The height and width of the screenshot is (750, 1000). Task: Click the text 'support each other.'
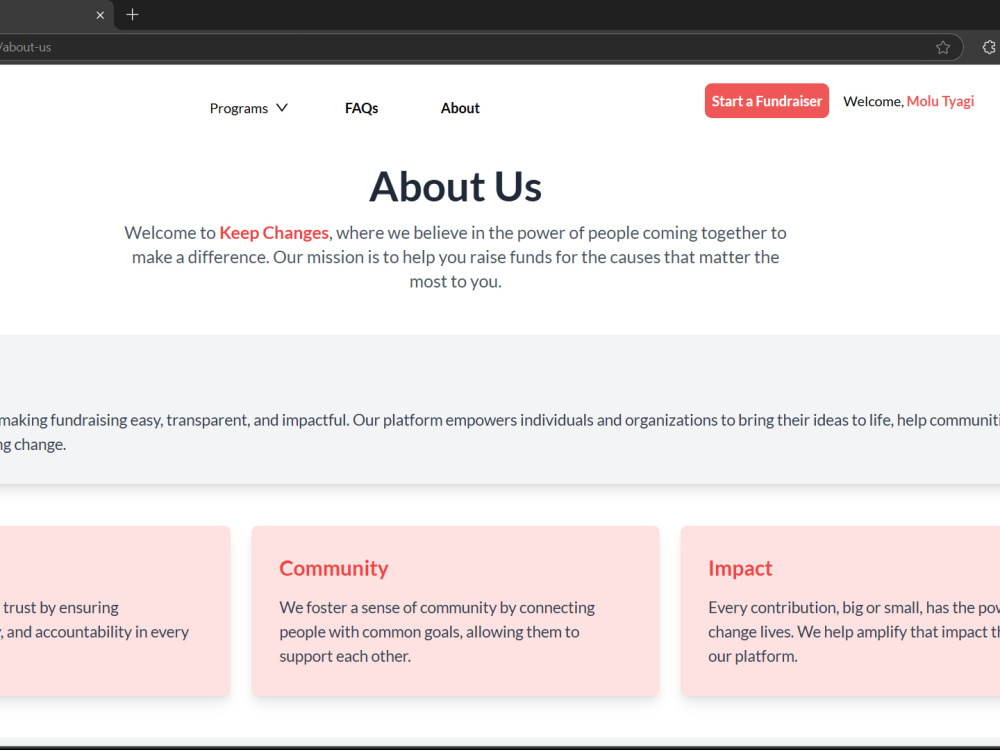(x=345, y=656)
